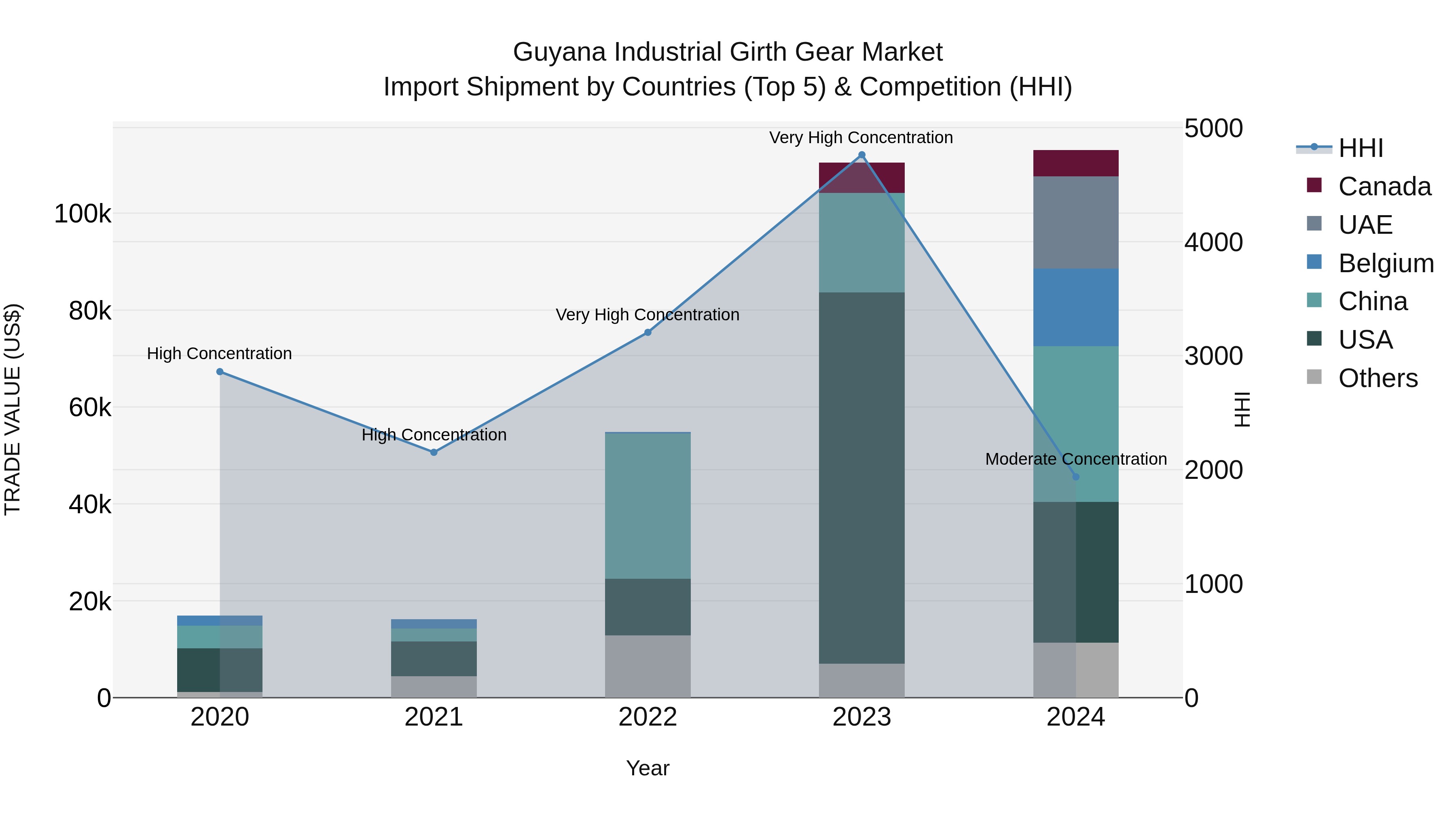Click the China legend color swatch
Image resolution: width=1456 pixels, height=819 pixels.
coord(1314,300)
